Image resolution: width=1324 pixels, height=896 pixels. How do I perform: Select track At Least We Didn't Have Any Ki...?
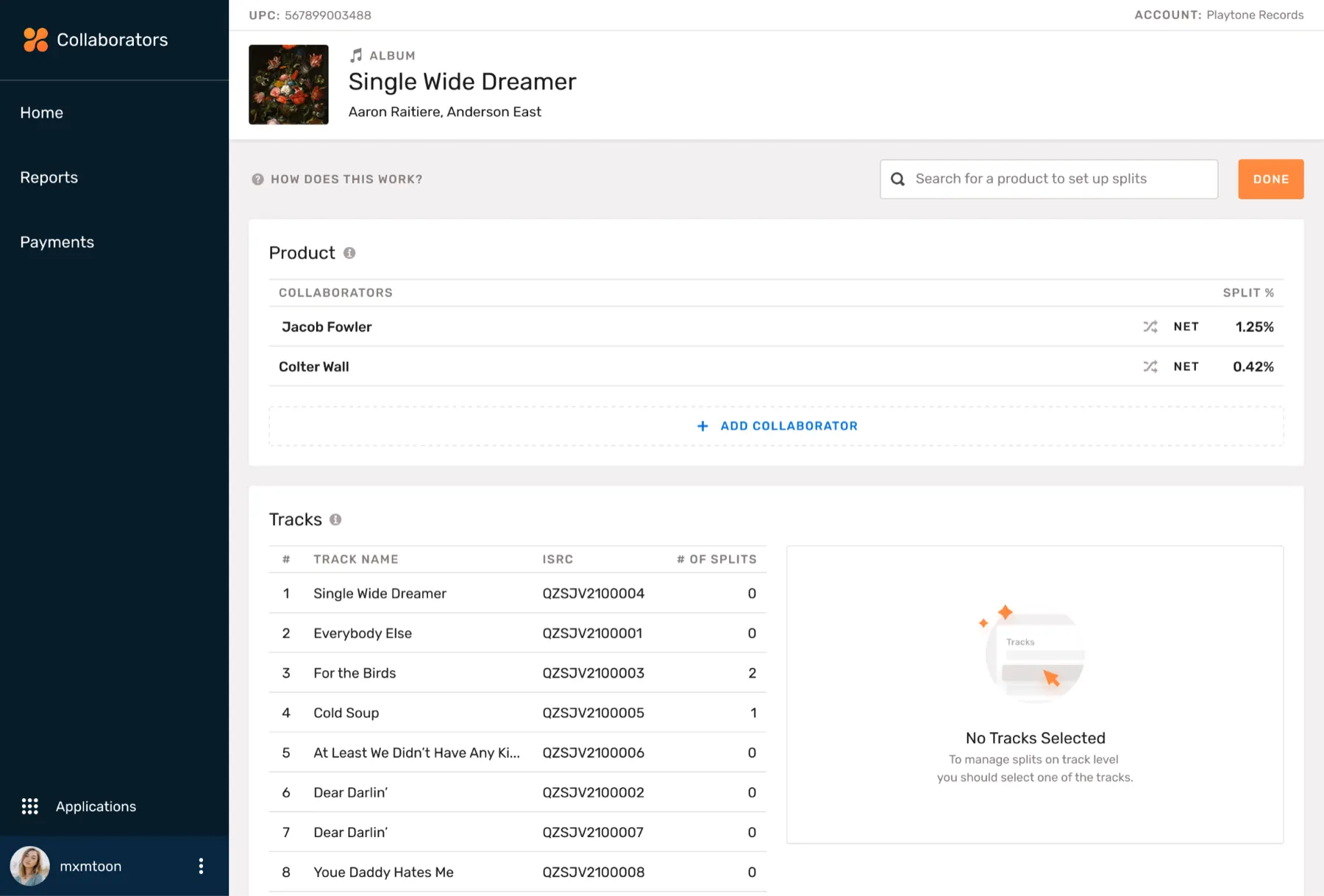click(x=517, y=752)
